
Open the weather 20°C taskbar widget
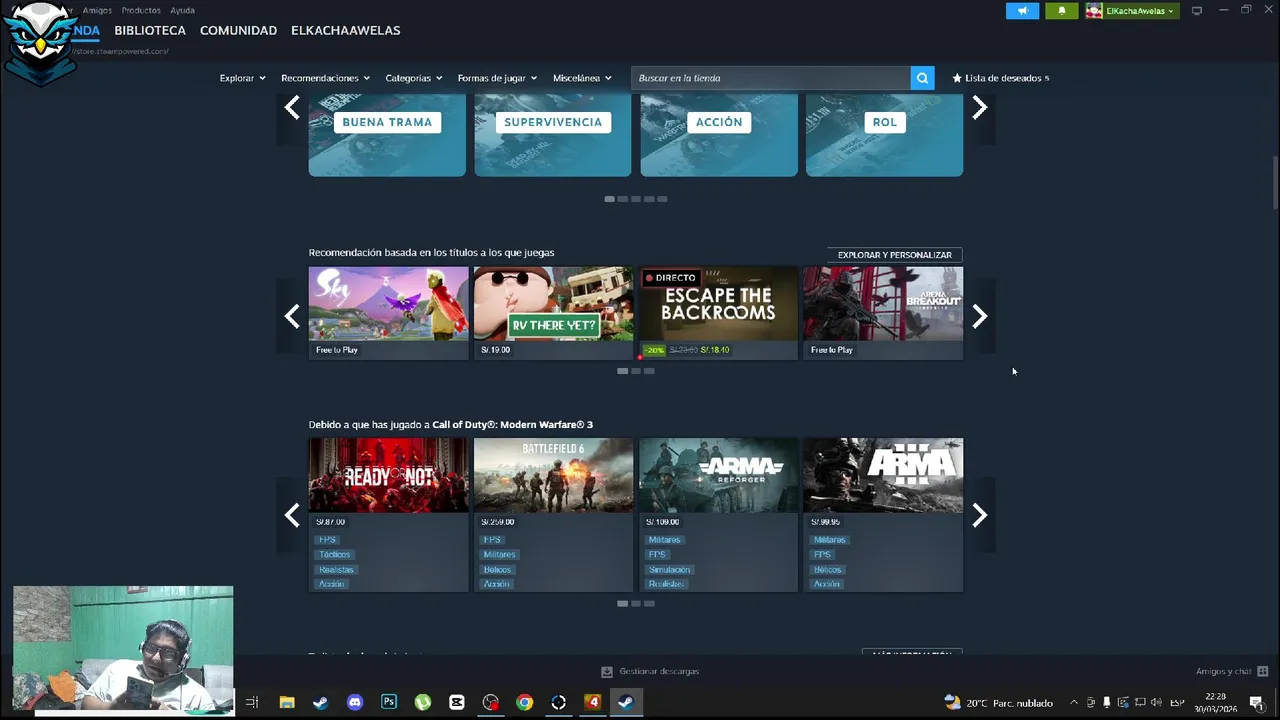(x=998, y=702)
